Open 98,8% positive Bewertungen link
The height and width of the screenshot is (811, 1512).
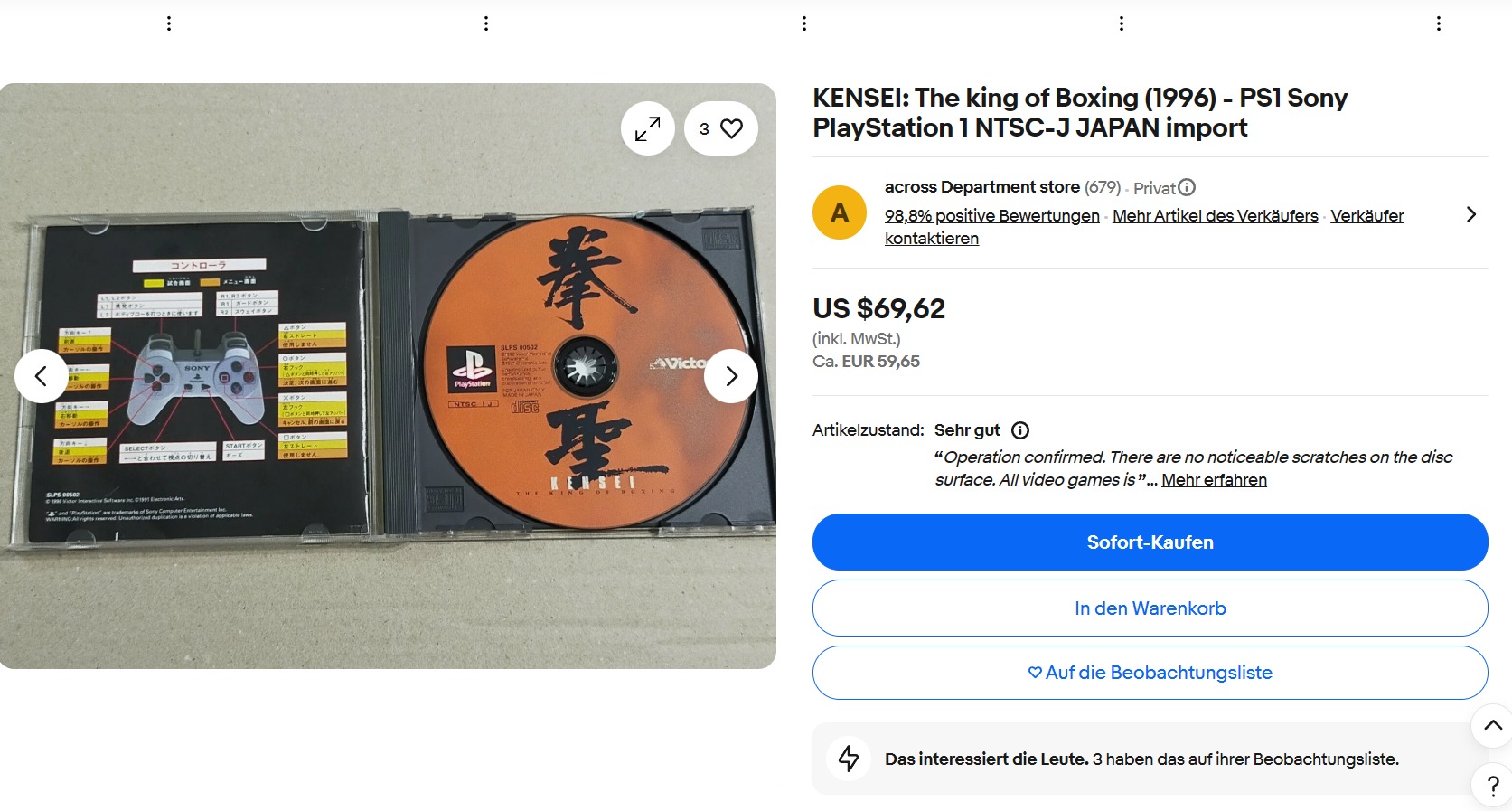coord(991,216)
